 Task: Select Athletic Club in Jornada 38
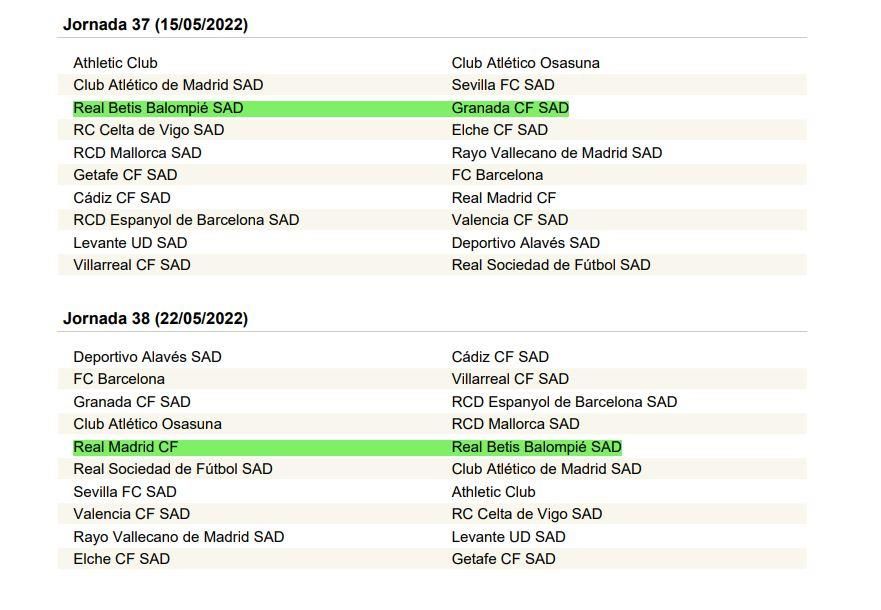tap(493, 492)
